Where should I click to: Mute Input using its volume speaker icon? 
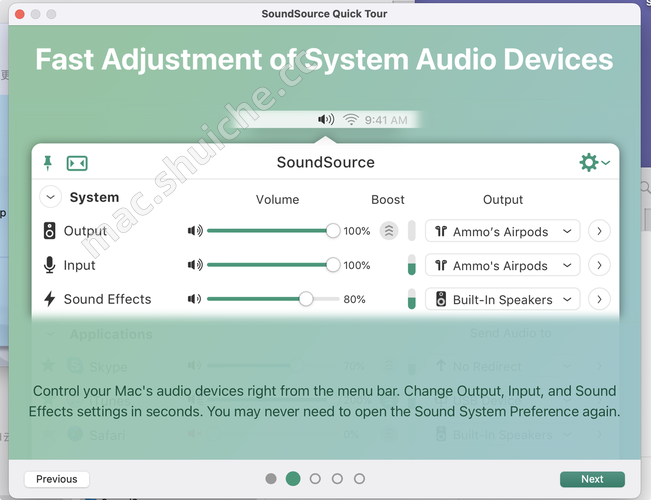coord(195,265)
